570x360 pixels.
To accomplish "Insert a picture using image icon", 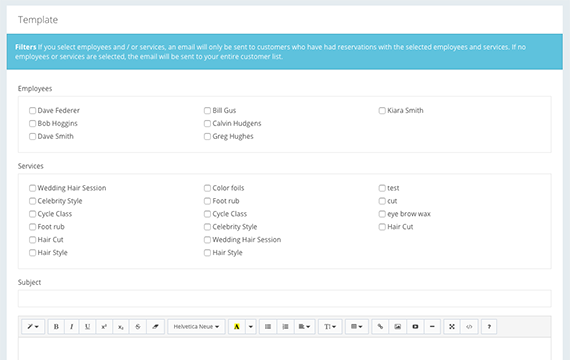I will (x=398, y=327).
